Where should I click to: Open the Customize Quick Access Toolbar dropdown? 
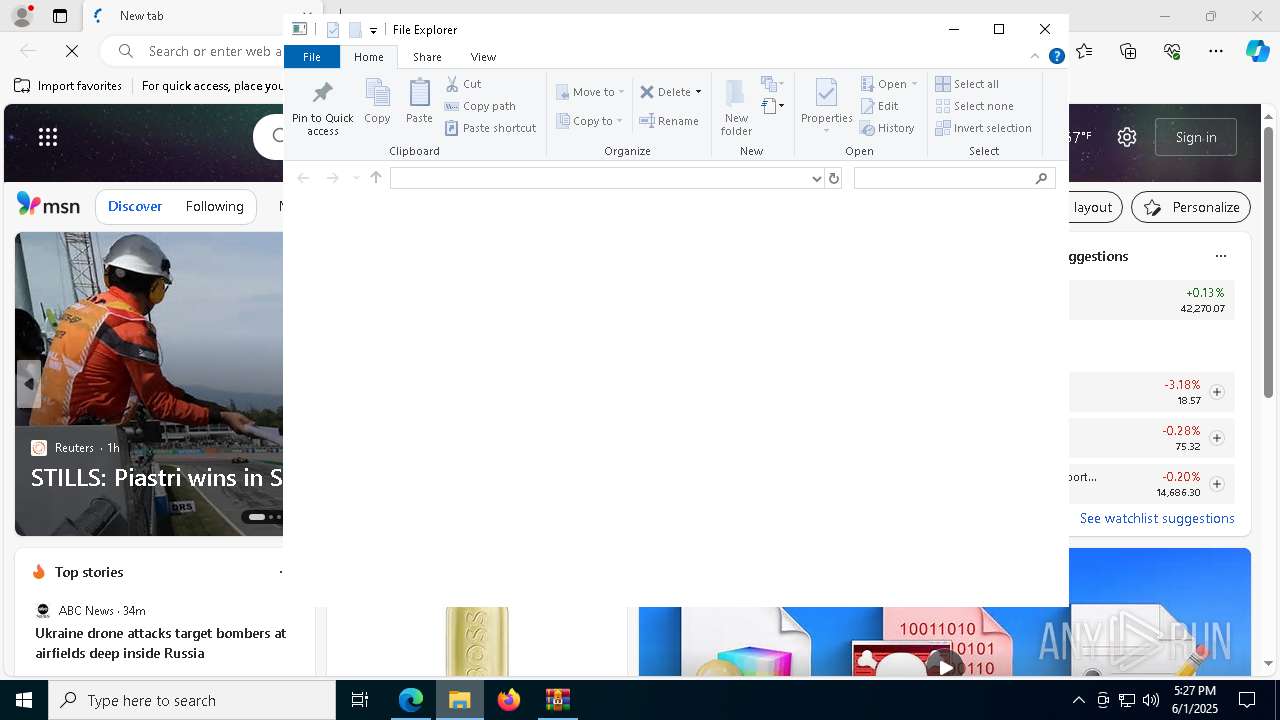coord(373,31)
